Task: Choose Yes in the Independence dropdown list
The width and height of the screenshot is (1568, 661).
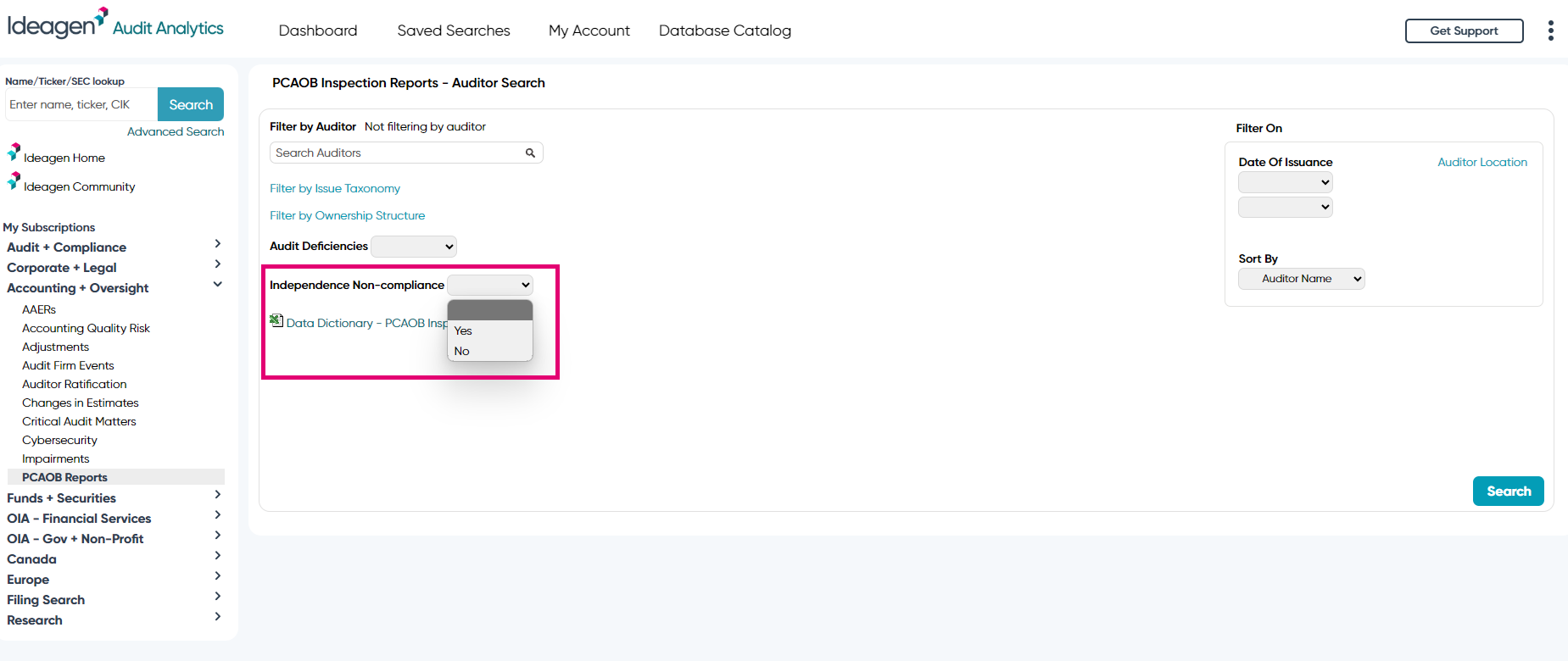Action: pos(490,330)
